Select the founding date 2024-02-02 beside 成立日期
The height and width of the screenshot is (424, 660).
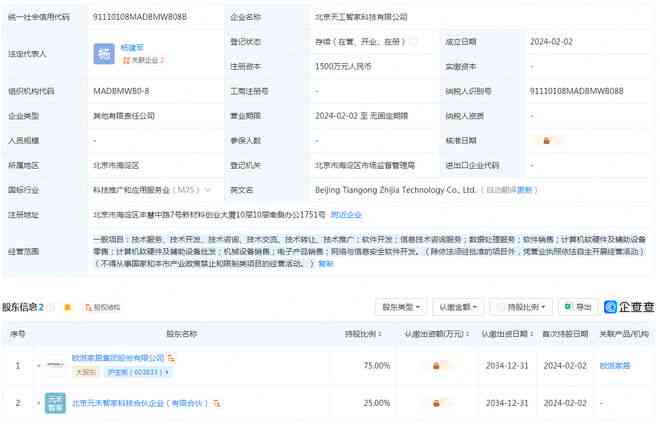[x=551, y=42]
